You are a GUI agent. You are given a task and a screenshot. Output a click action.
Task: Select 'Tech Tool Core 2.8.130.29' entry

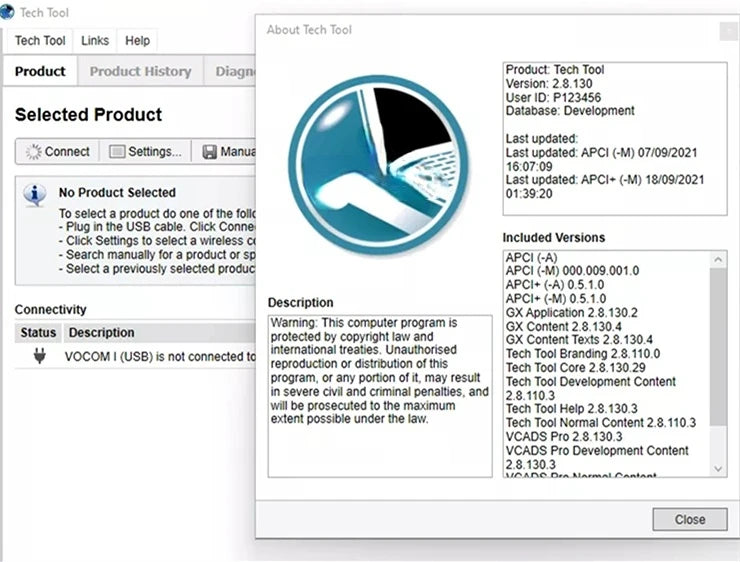tap(576, 368)
